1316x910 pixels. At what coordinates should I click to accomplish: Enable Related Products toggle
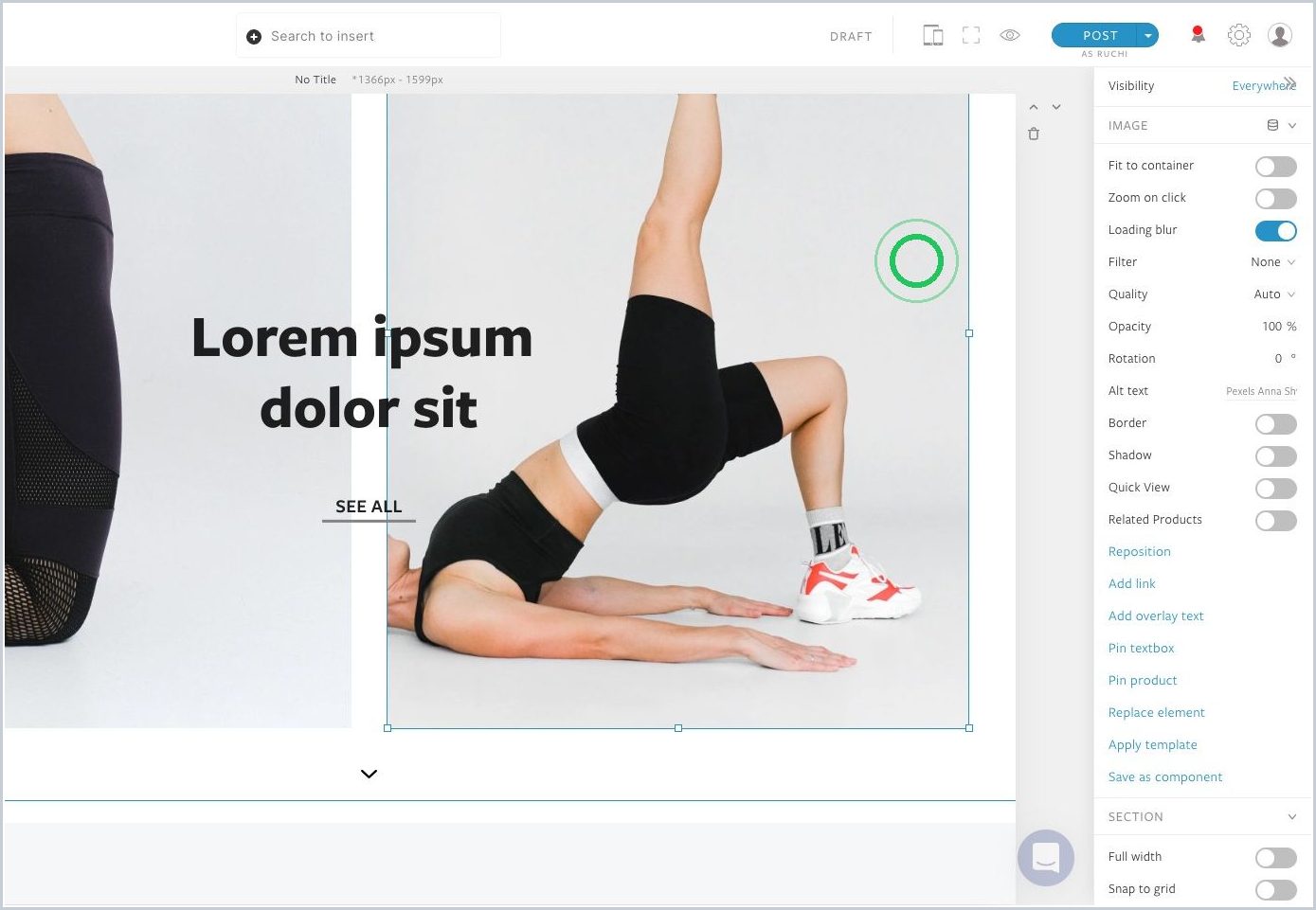1276,521
